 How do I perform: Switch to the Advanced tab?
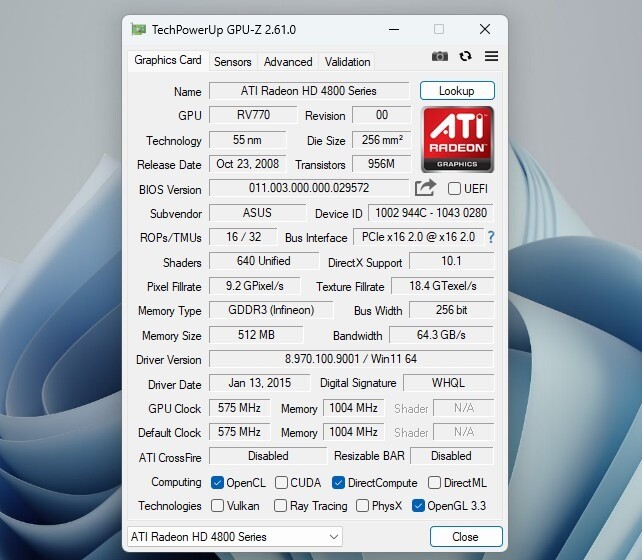(288, 62)
